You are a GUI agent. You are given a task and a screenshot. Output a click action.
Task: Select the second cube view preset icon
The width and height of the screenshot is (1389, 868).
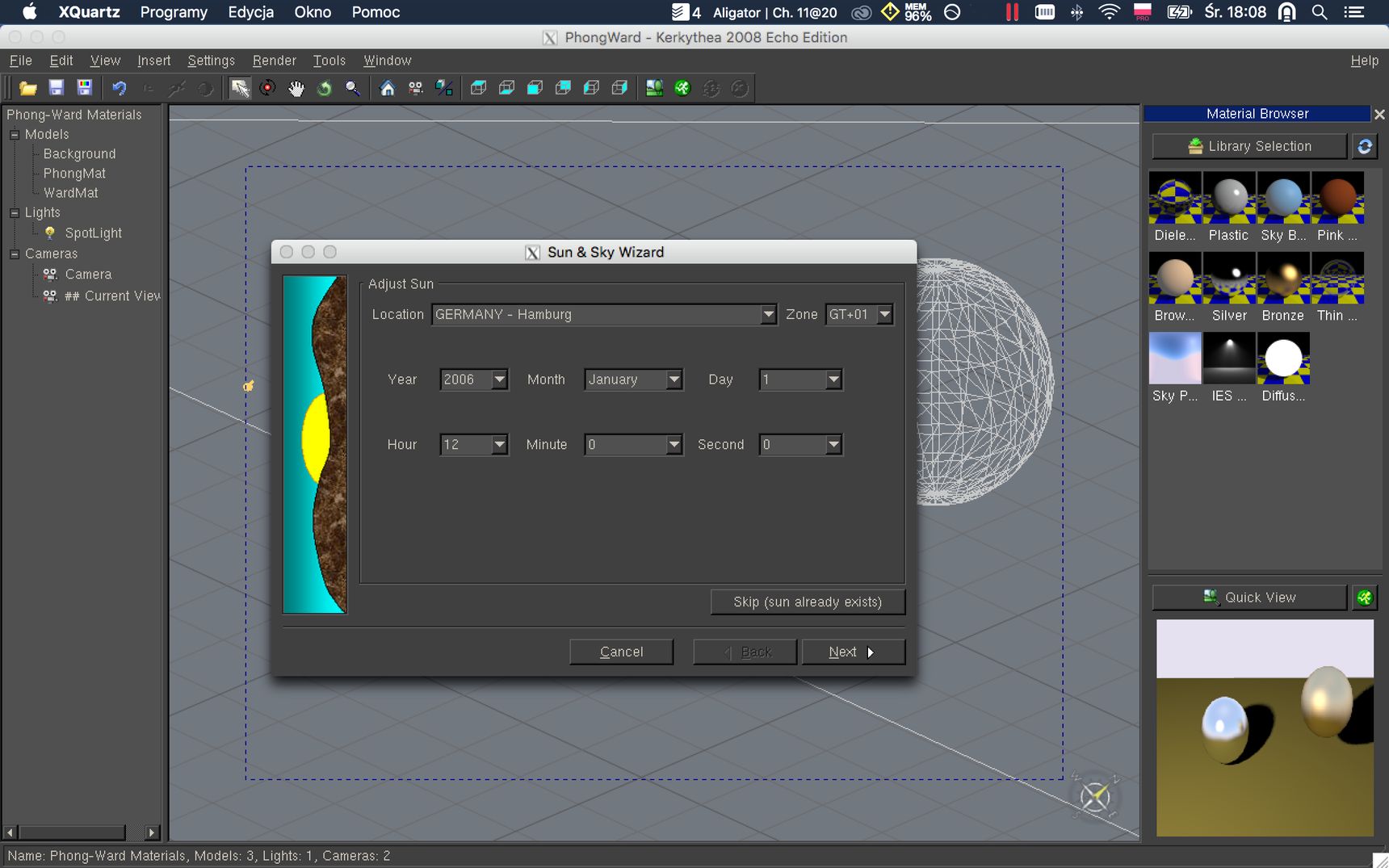506,88
